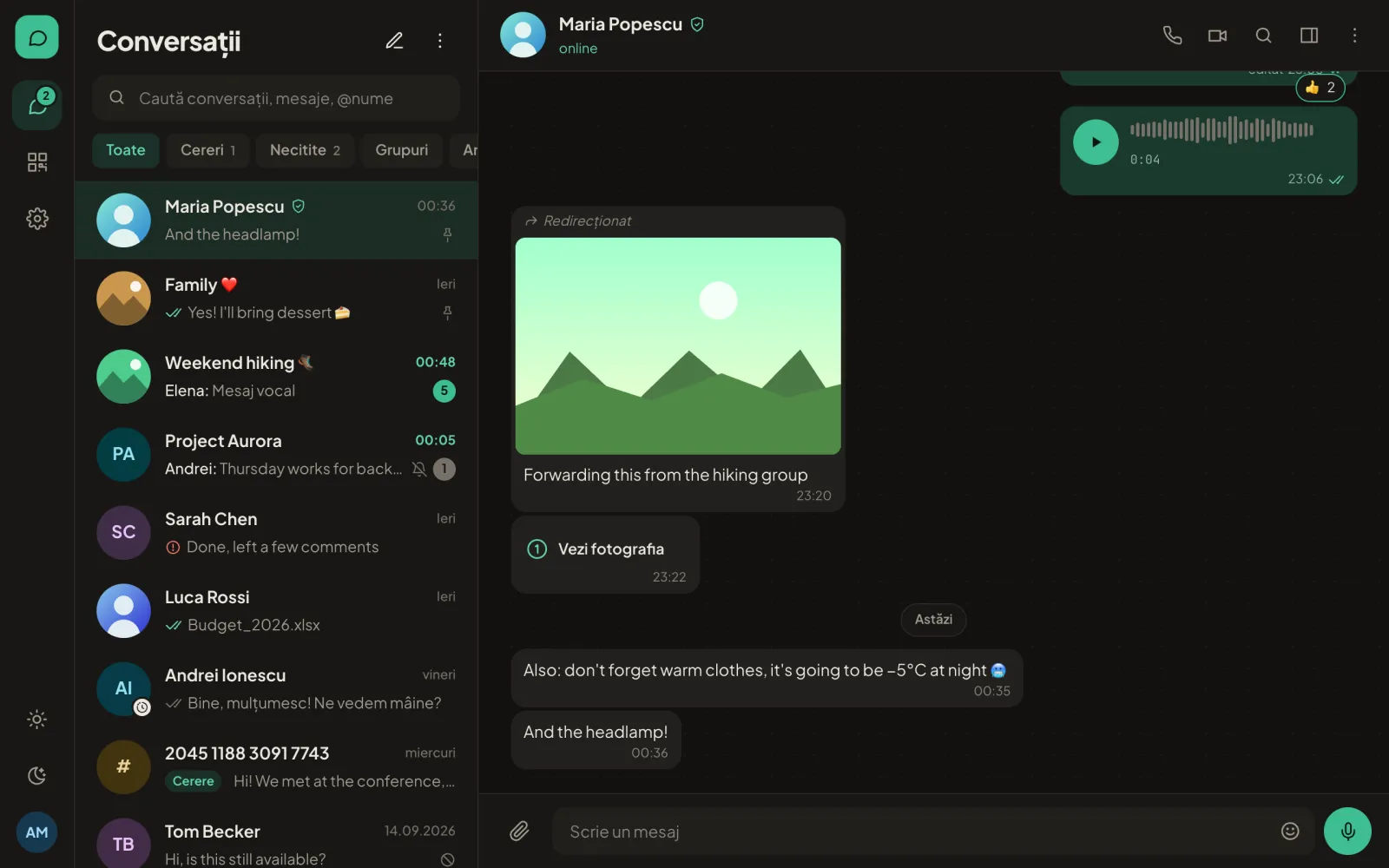This screenshot has width=1389, height=868.
Task: Switch to dark theme moon icon
Action: point(36,775)
